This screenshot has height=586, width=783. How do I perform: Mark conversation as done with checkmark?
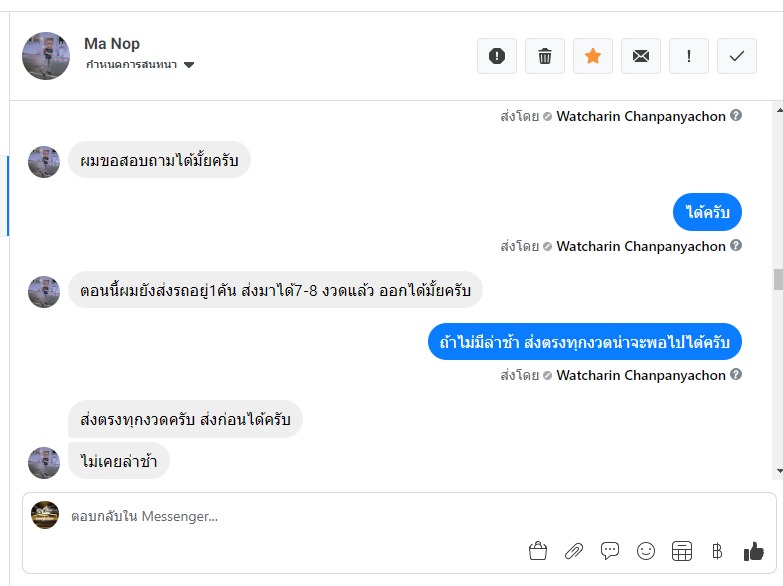pyautogui.click(x=737, y=56)
